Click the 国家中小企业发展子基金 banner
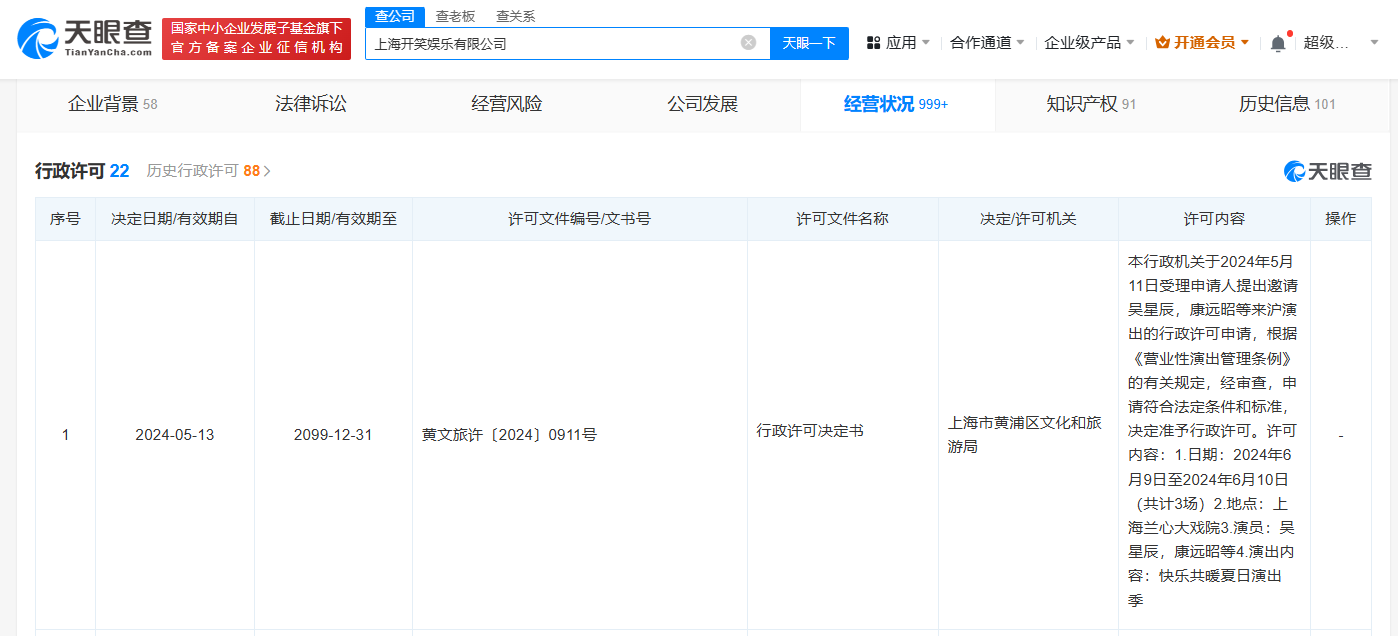The image size is (1398, 636). (x=257, y=39)
